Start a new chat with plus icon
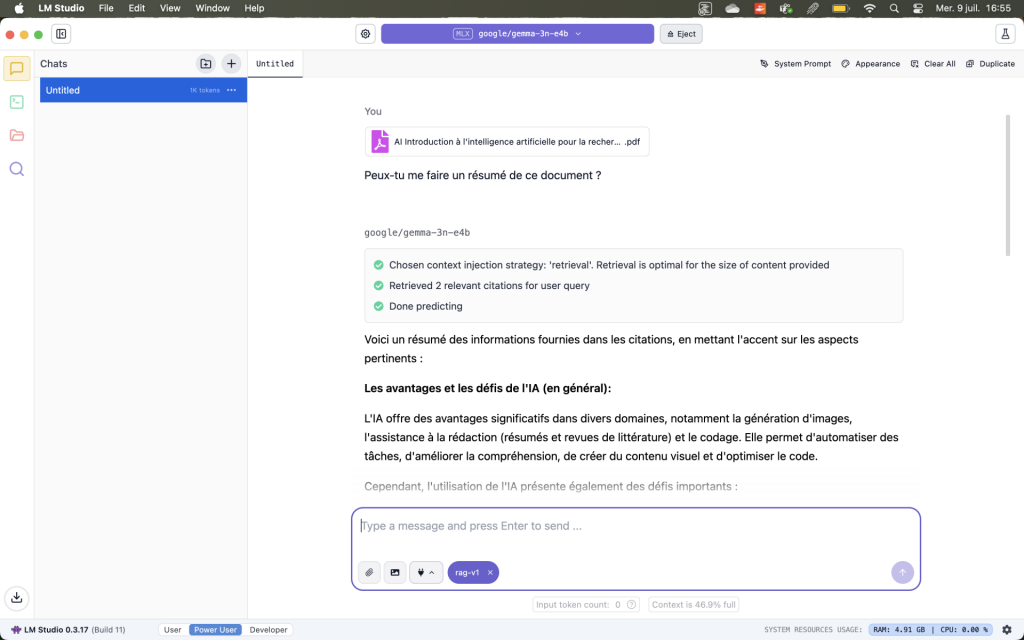The height and width of the screenshot is (640, 1024). pyautogui.click(x=231, y=64)
